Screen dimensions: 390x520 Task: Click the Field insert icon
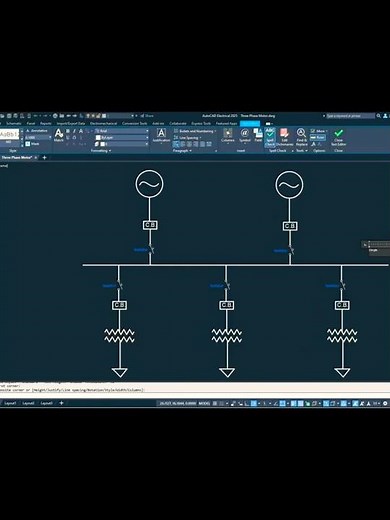[258, 136]
